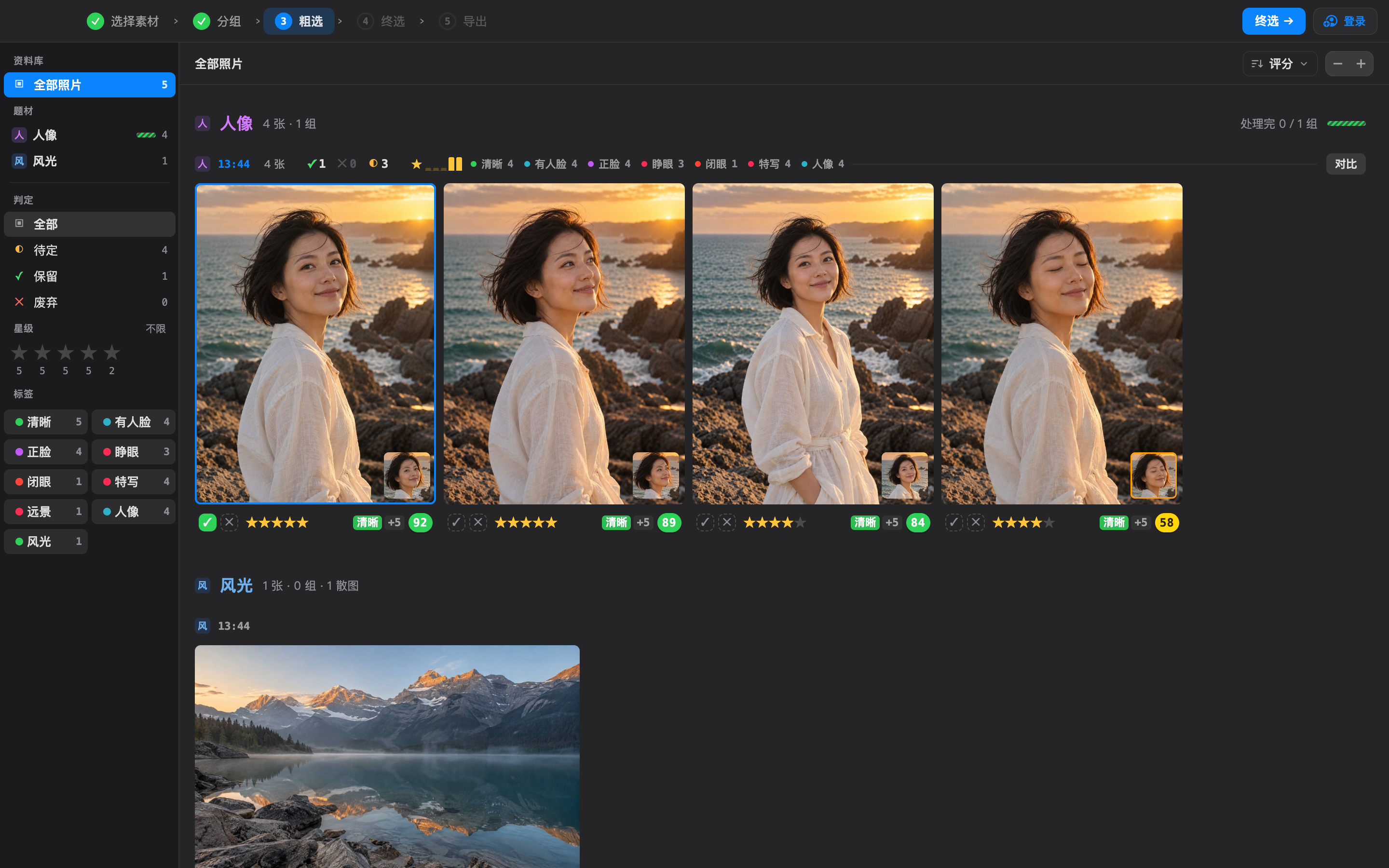1389x868 pixels.
Task: Expand the 人像 category in the sidebar
Action: 90,135
